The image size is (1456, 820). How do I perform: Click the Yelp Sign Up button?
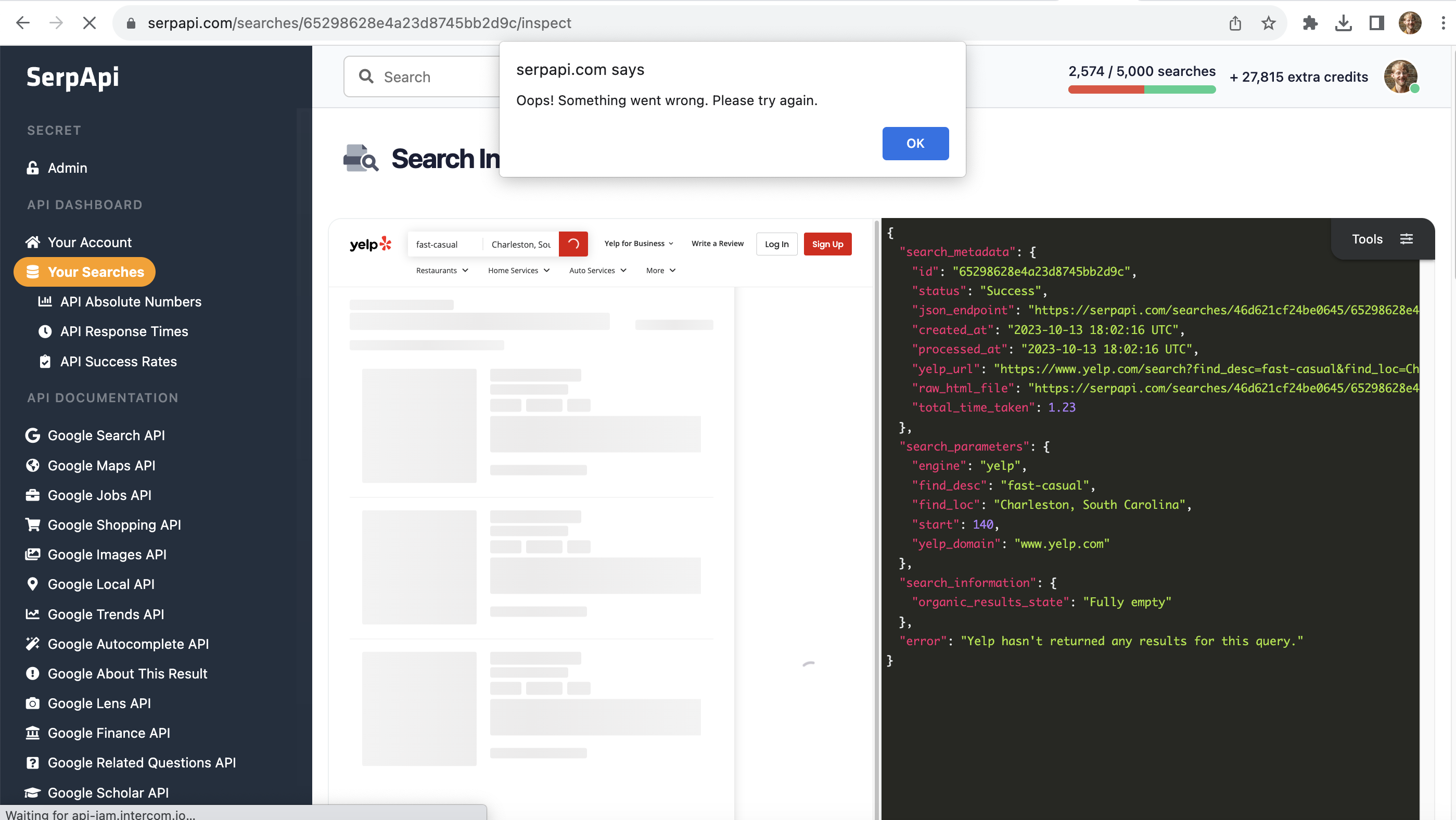tap(827, 244)
